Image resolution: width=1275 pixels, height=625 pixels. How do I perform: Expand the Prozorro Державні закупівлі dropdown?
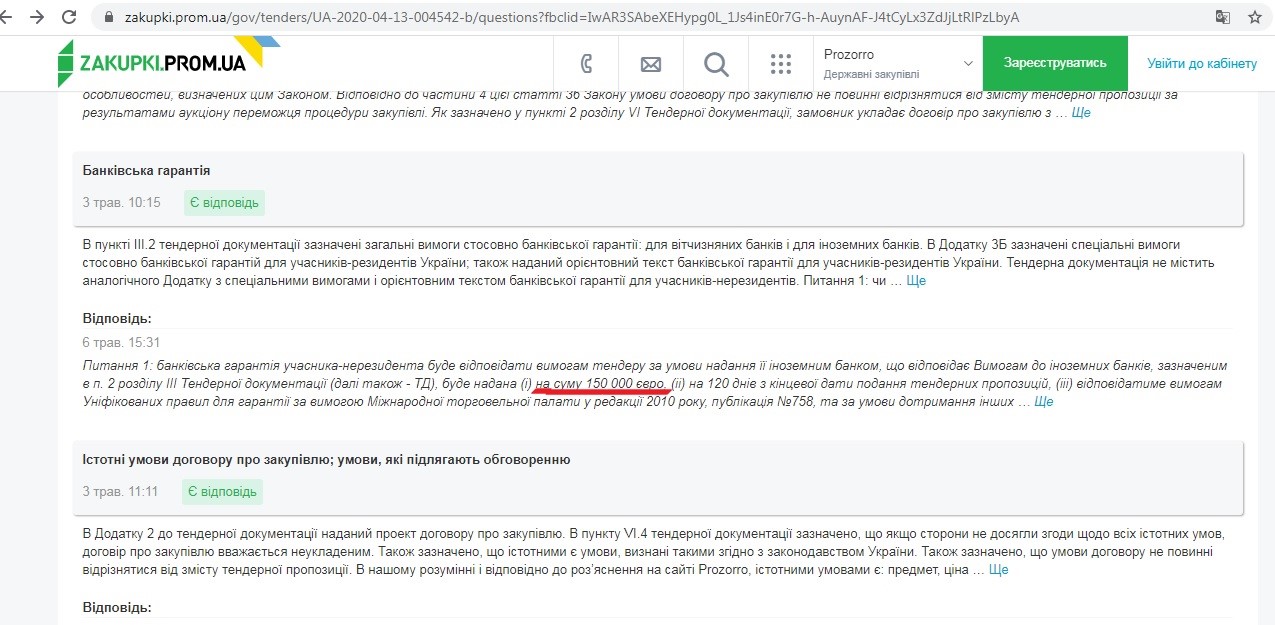[898, 63]
